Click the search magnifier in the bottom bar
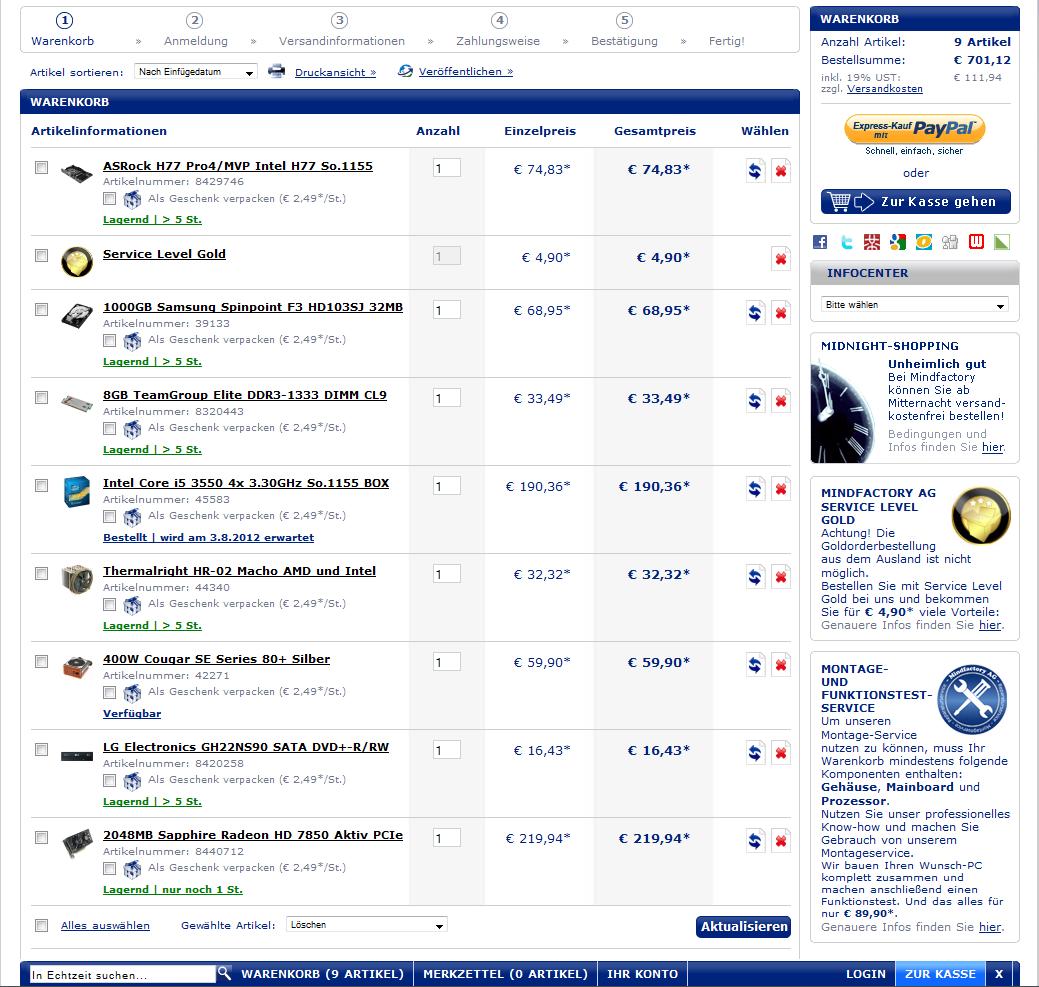Viewport: 1039px width, 987px height. 225,973
